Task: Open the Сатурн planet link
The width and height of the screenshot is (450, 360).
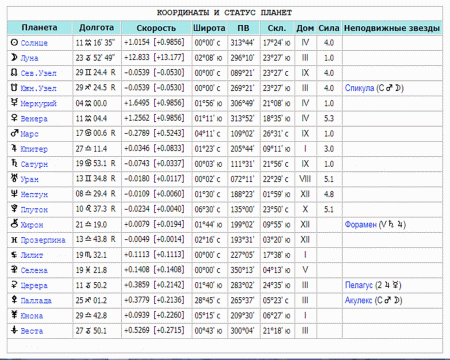Action: pos(34,164)
